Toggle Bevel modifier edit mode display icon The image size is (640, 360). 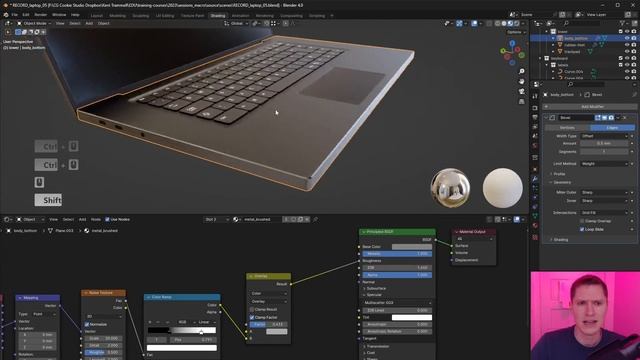[598, 118]
